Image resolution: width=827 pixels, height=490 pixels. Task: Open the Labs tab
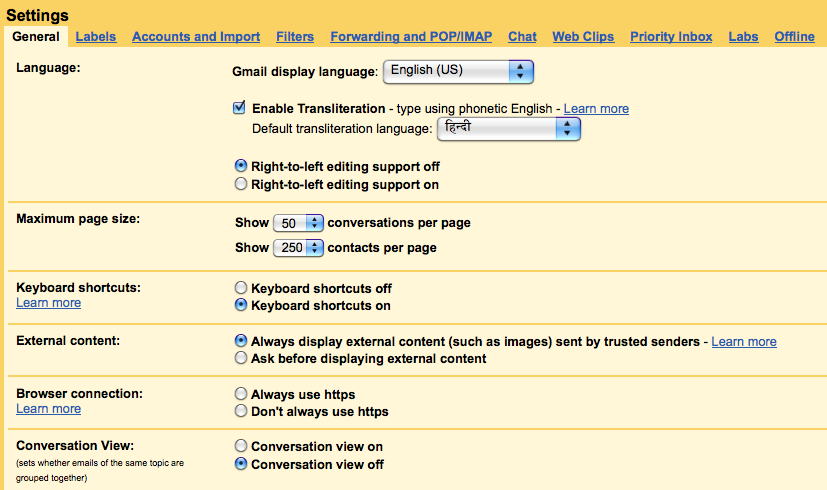pos(743,37)
